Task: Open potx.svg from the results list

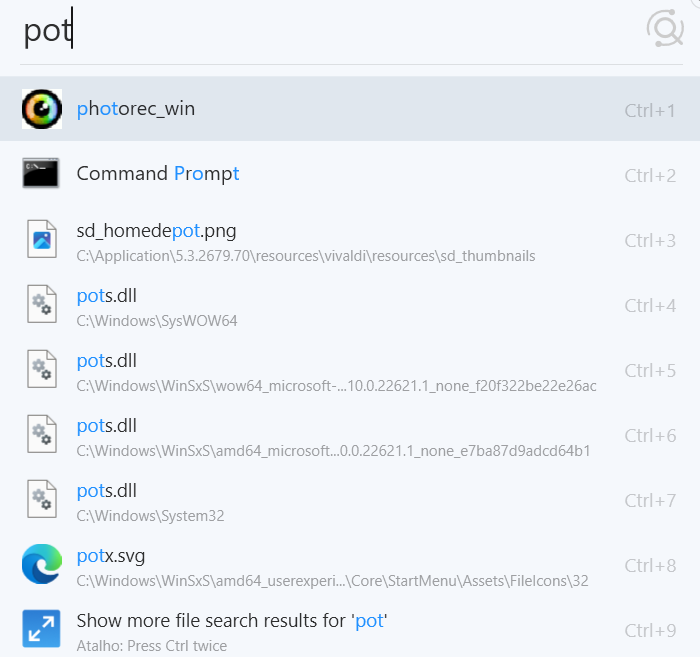Action: tap(350, 564)
